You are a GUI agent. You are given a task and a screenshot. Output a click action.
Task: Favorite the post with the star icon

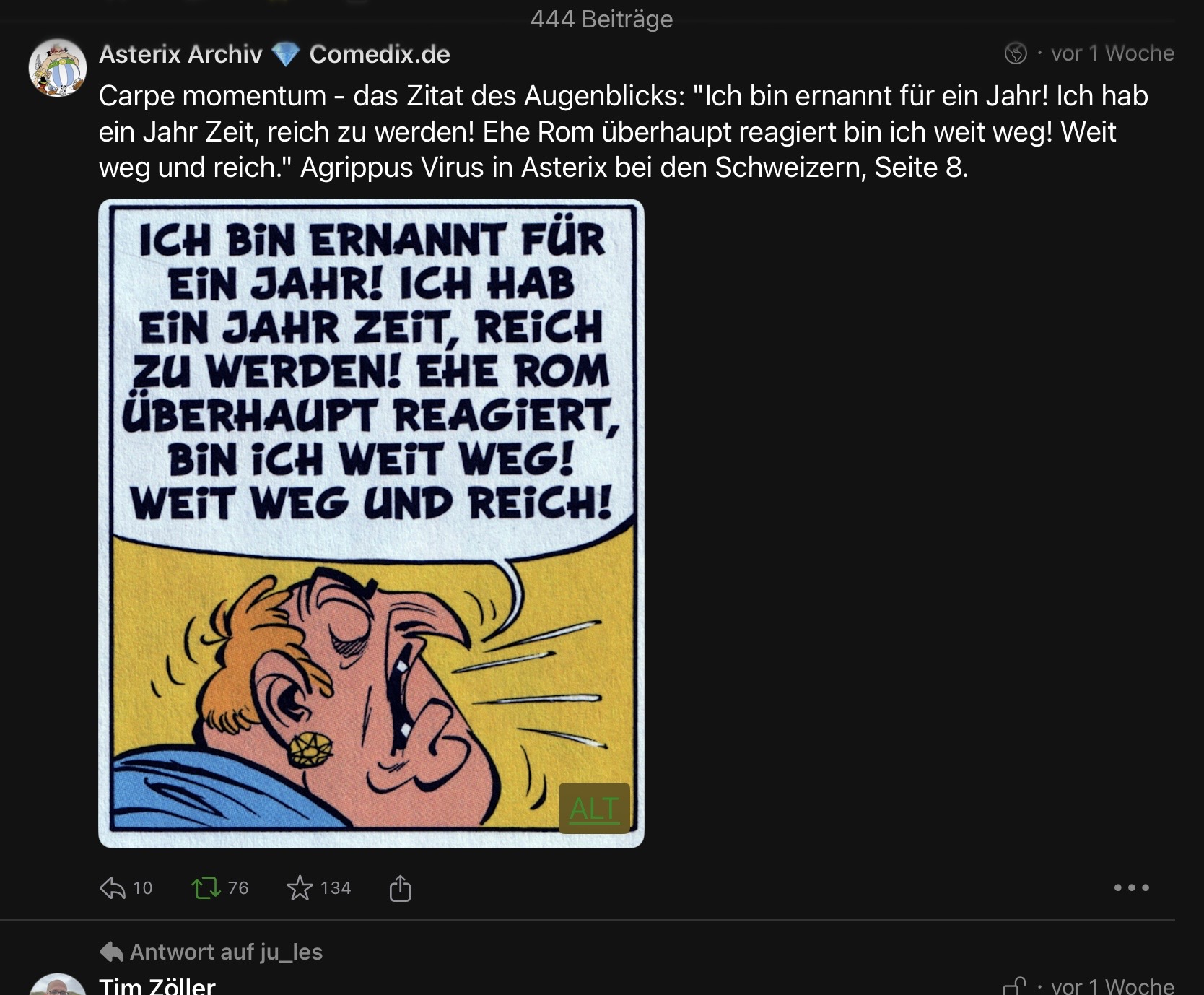click(x=300, y=887)
